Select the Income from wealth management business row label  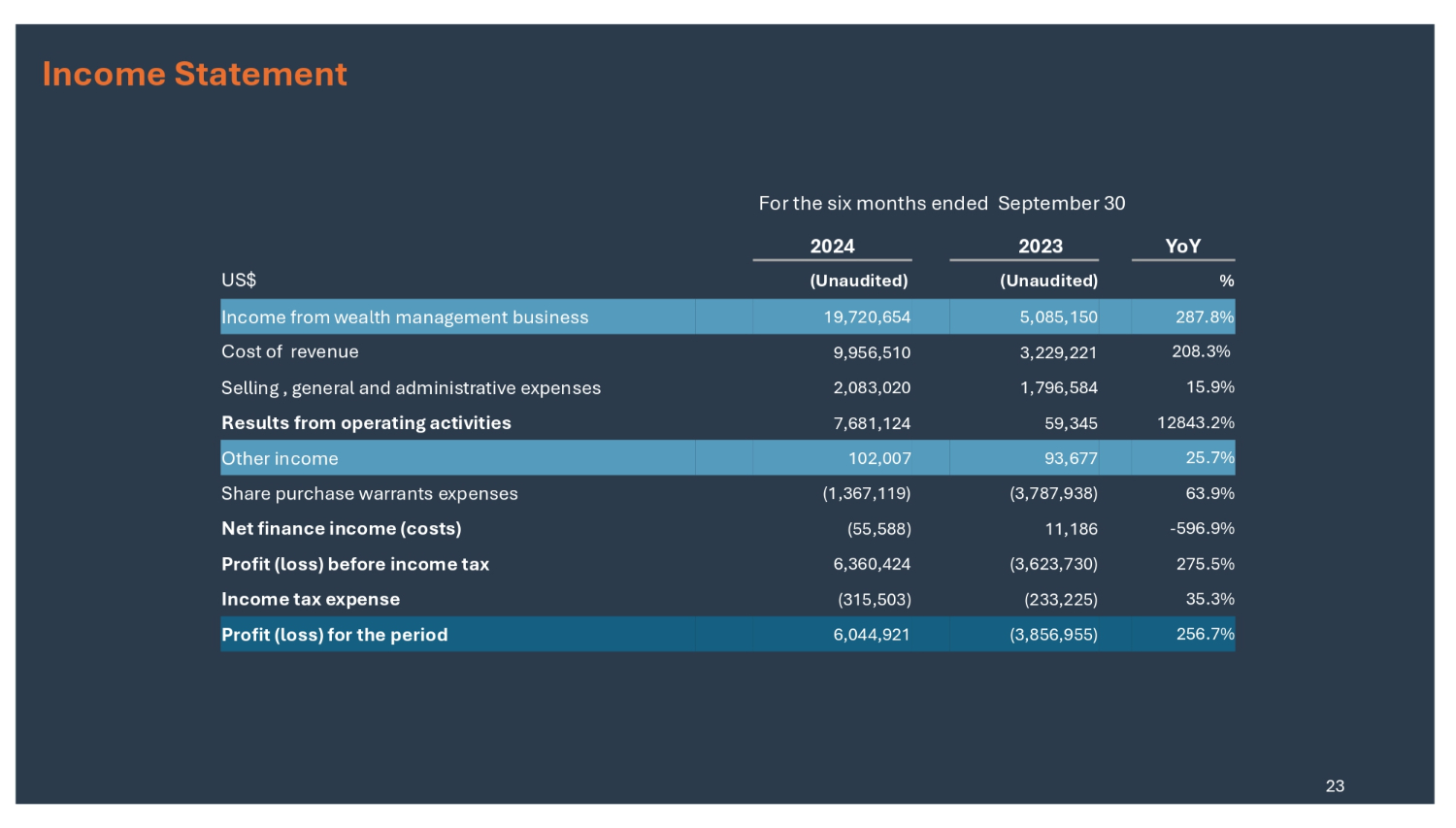[x=405, y=317]
